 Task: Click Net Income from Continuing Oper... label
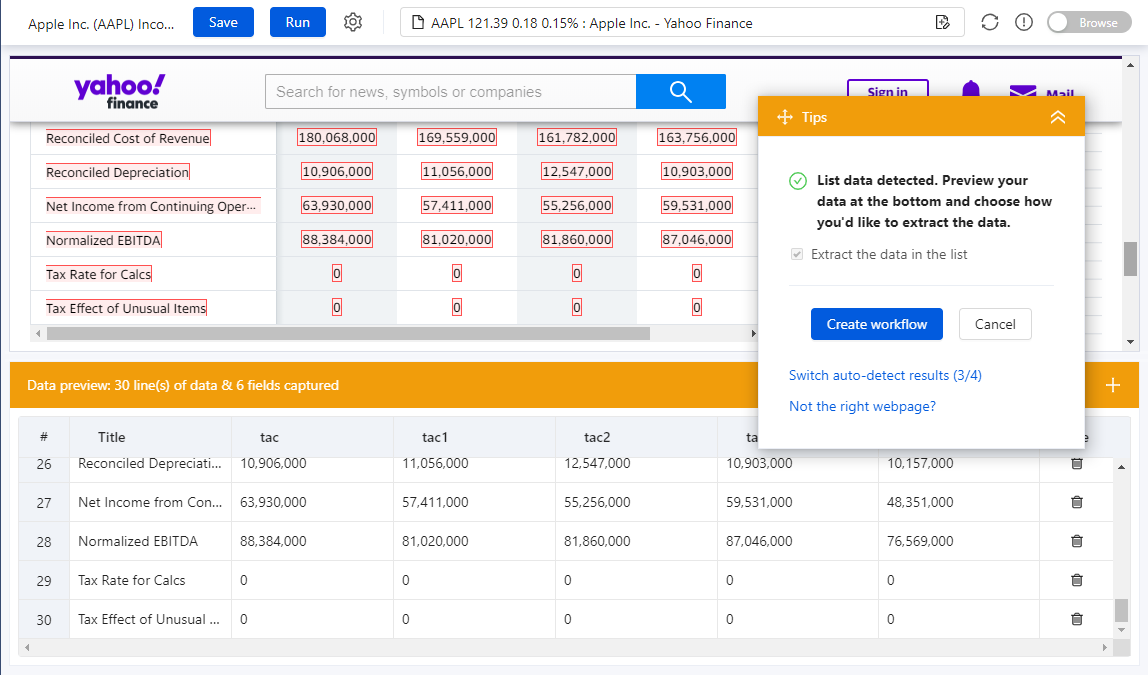pos(151,206)
